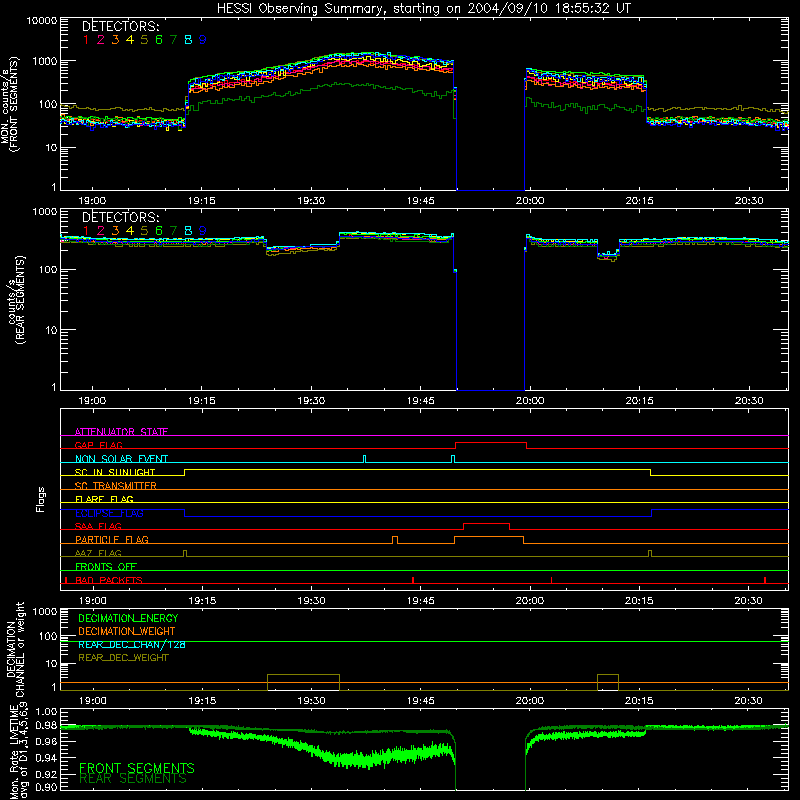Click the 20:30 tick label under the front segments plot
Screen dimensions: 800x800
coord(748,201)
